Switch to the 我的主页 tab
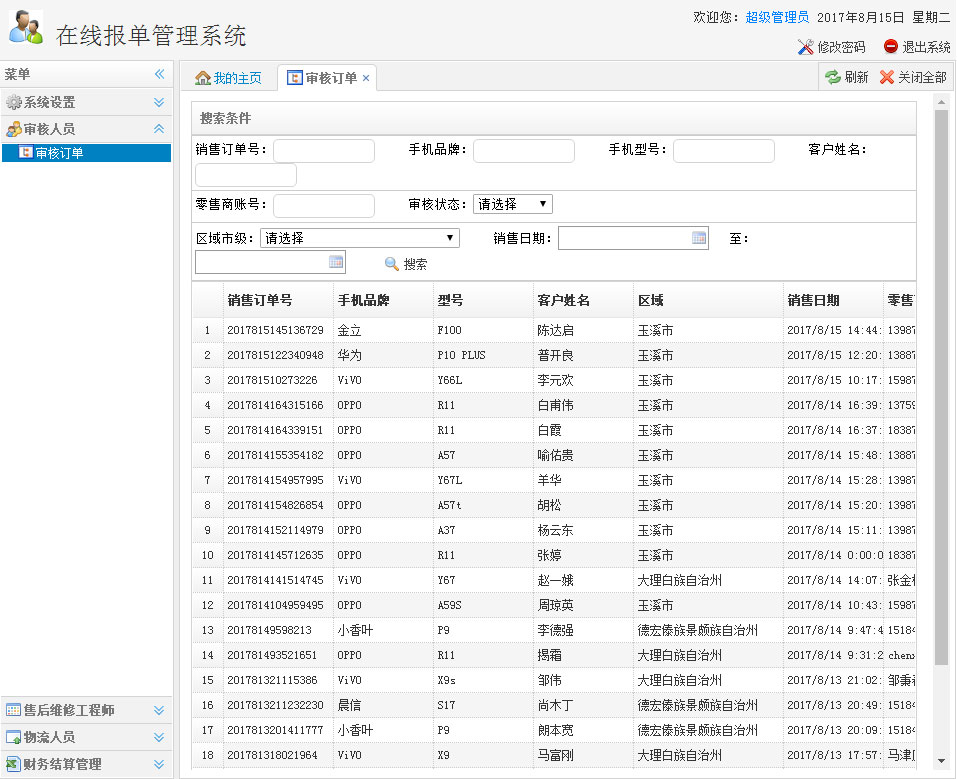The width and height of the screenshot is (957, 779). click(x=228, y=78)
